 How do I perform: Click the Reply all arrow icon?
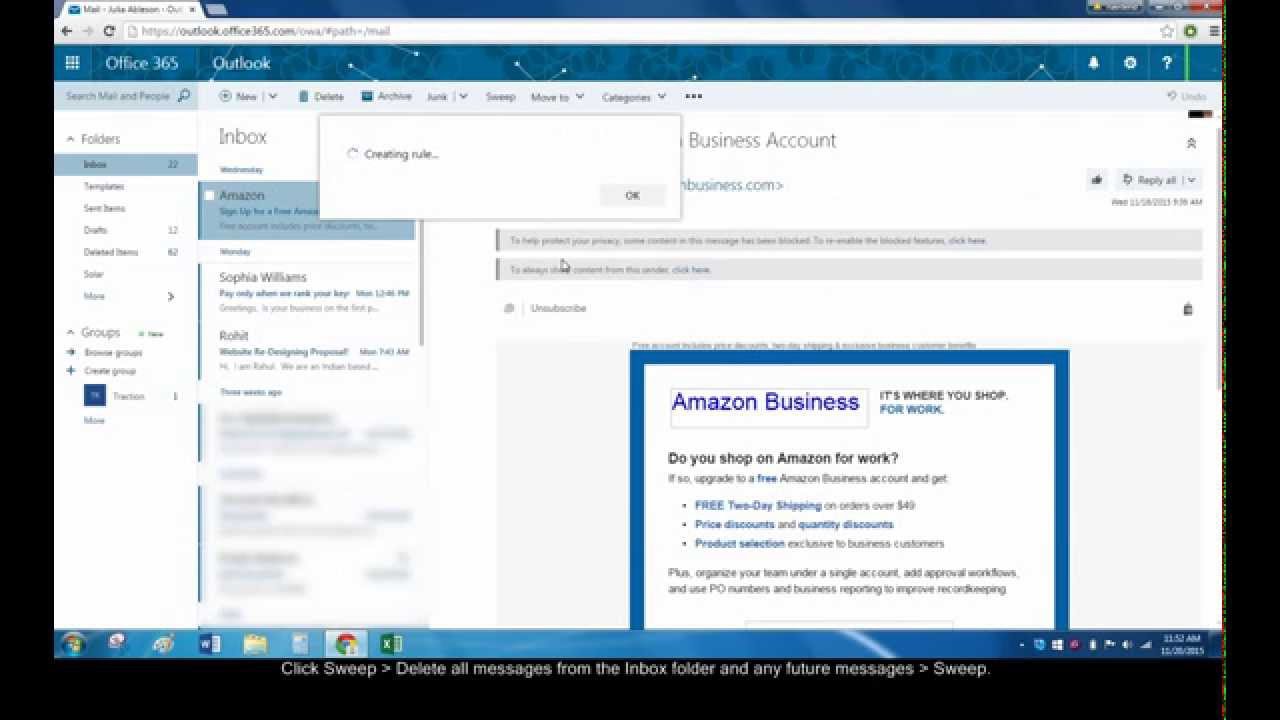click(1128, 180)
